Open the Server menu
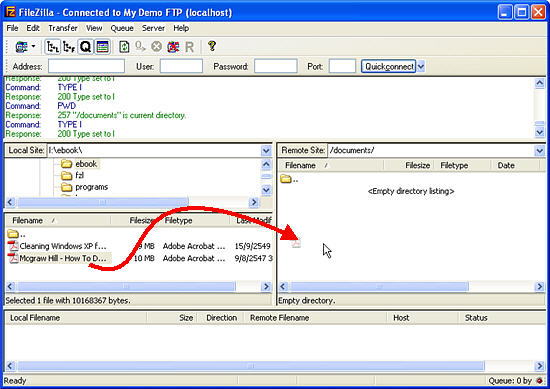550x389 pixels. coord(153,28)
